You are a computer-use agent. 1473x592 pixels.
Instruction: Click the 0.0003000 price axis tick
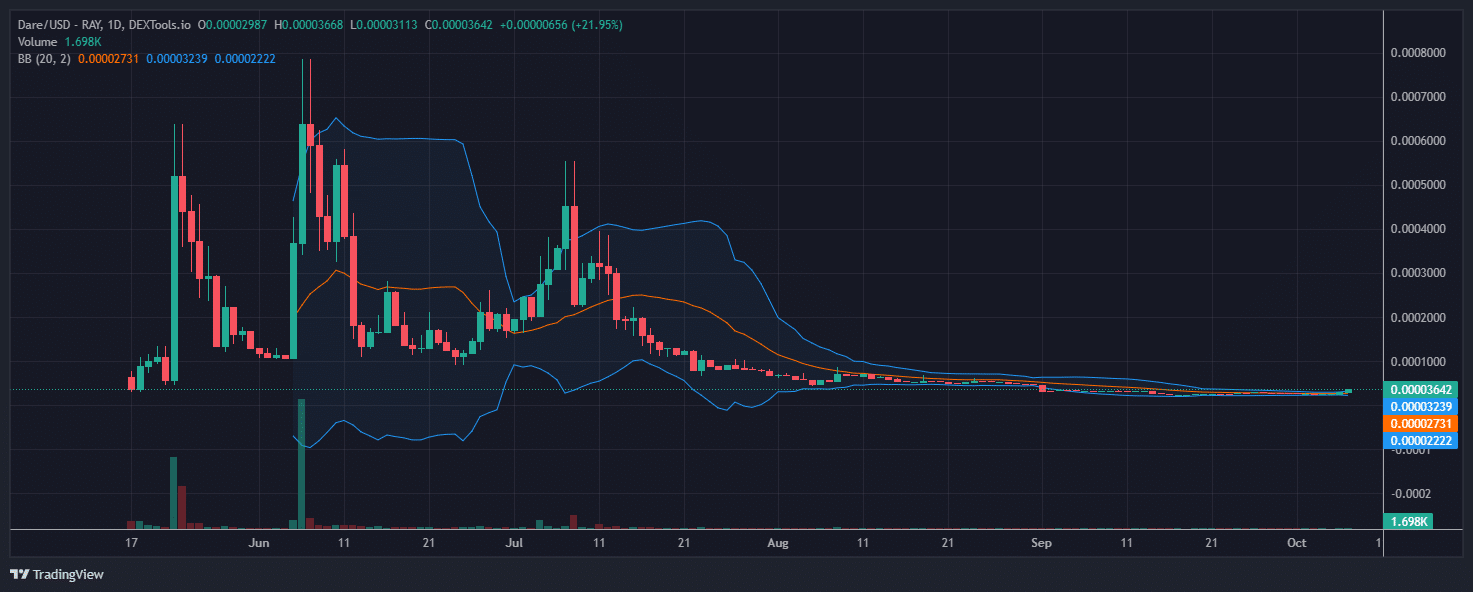(1417, 273)
